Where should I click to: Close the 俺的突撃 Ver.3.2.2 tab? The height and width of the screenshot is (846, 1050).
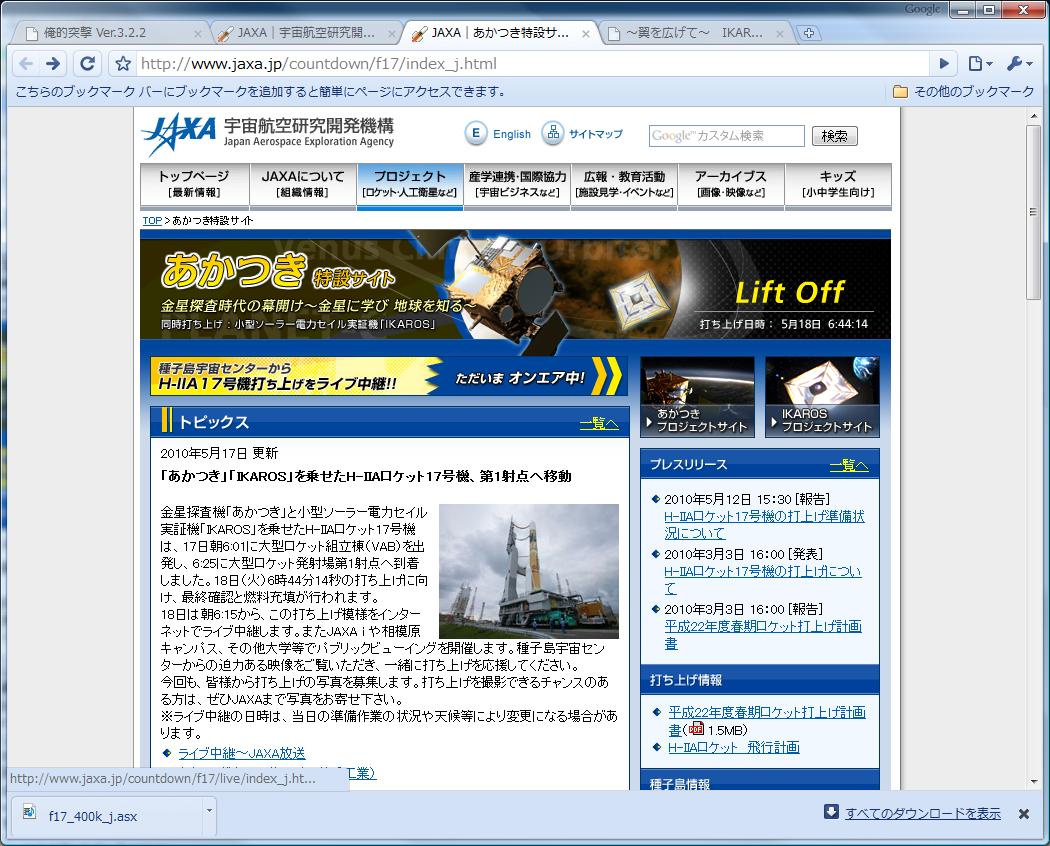198,33
